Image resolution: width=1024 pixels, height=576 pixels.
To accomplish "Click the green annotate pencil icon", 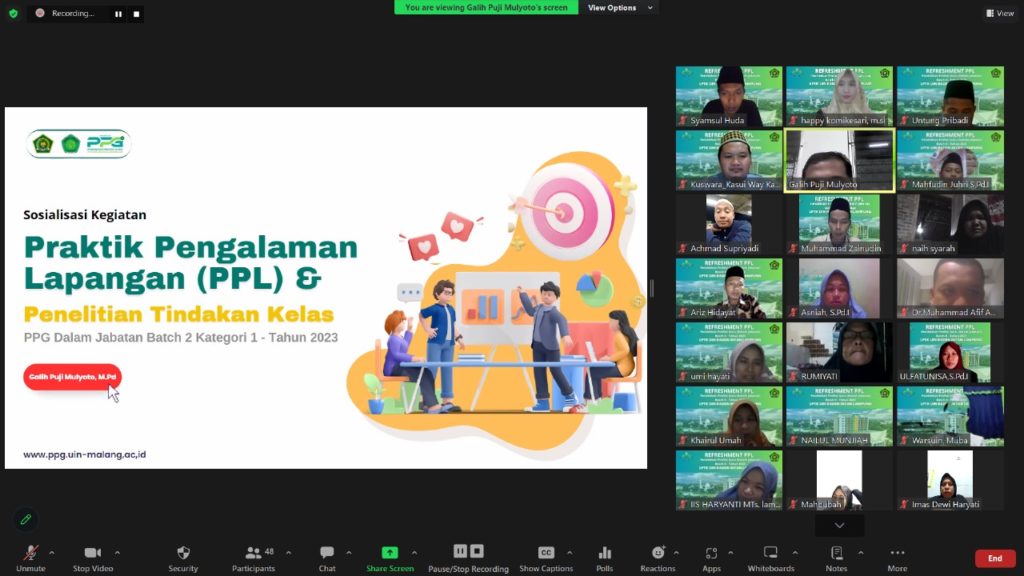I will click(25, 520).
